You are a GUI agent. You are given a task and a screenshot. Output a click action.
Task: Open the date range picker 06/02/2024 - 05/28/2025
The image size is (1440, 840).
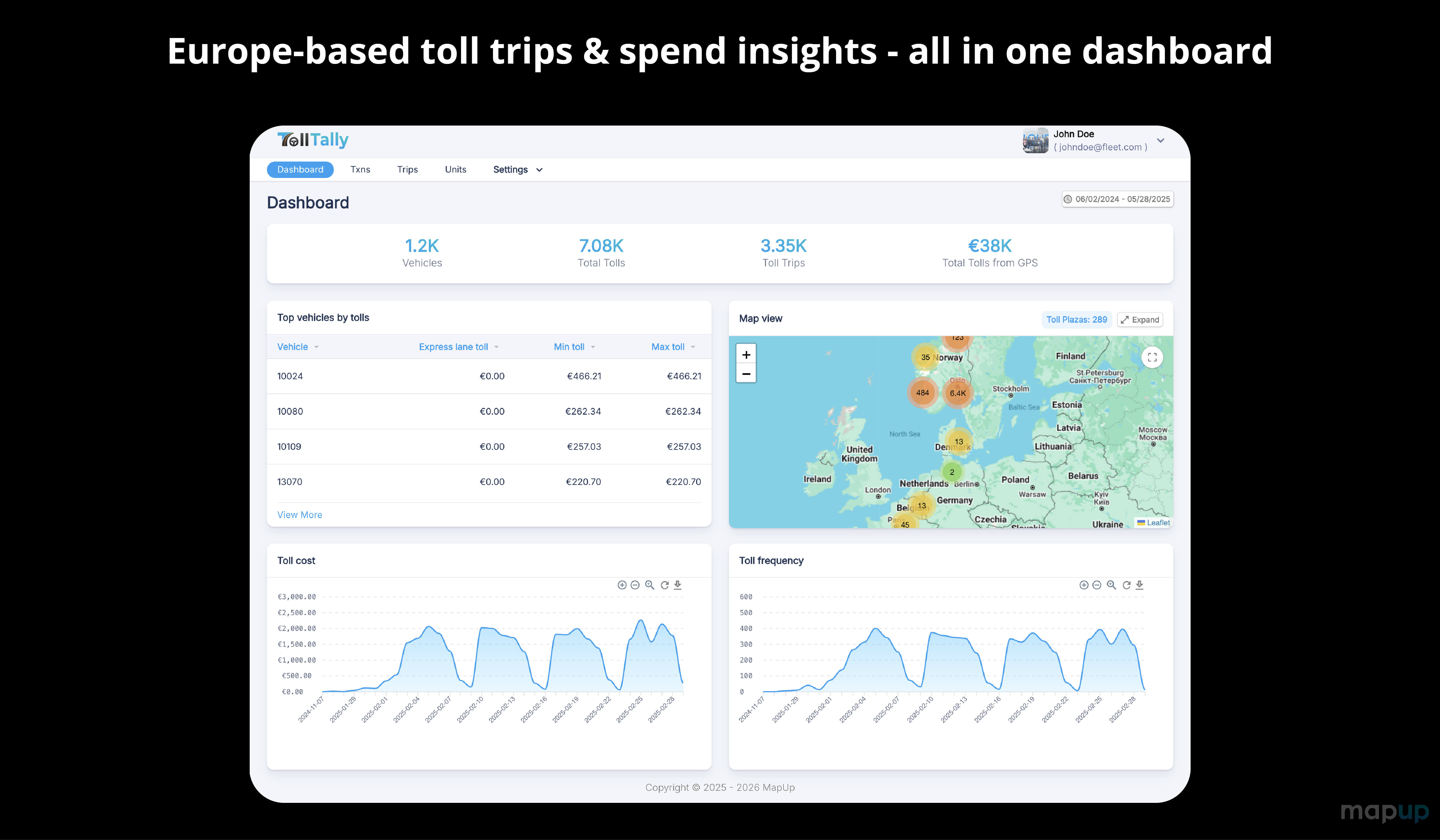pos(1117,199)
